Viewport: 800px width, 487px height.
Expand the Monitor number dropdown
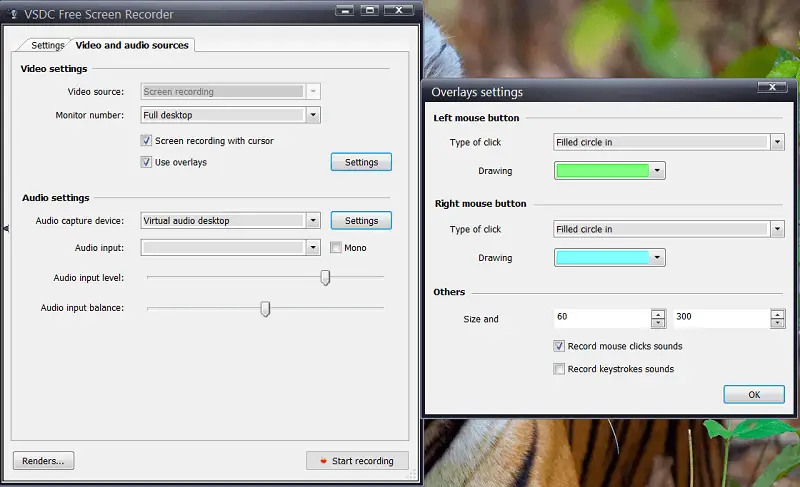click(313, 115)
